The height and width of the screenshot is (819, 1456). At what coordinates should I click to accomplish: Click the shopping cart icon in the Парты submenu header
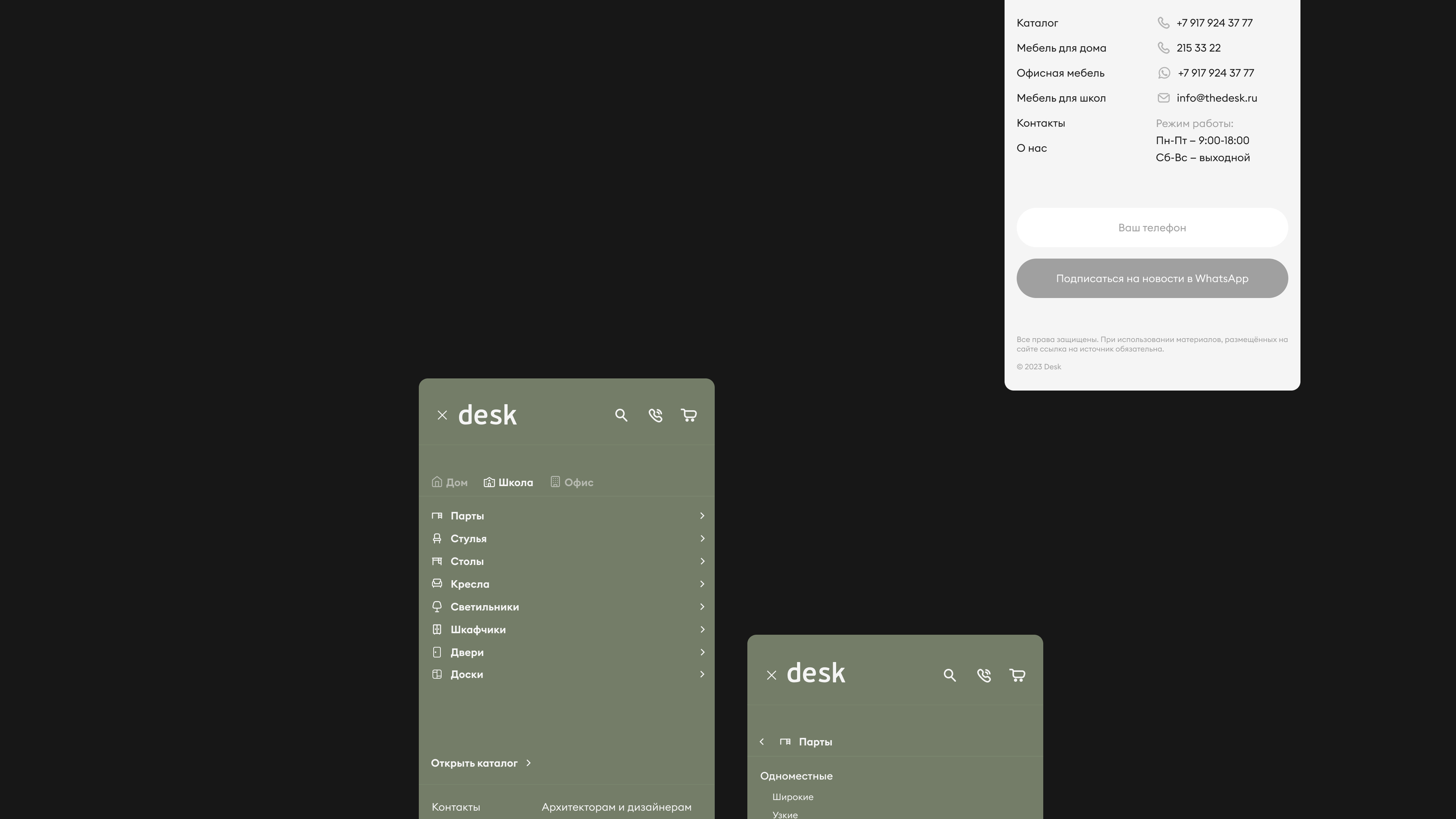(x=1017, y=675)
